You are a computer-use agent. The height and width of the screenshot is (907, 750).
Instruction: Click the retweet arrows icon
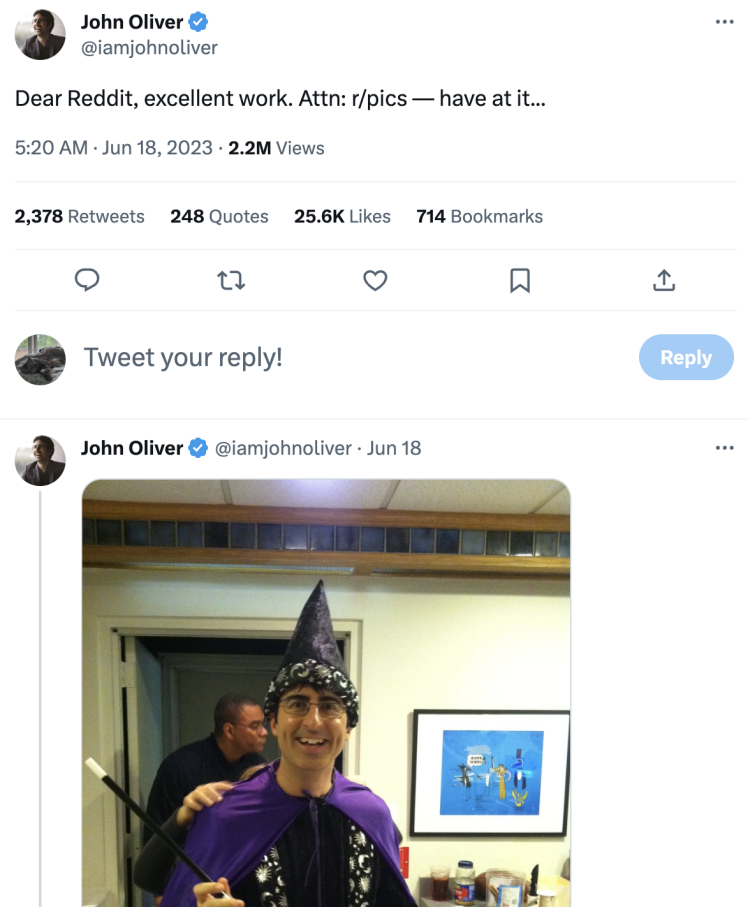click(x=231, y=281)
